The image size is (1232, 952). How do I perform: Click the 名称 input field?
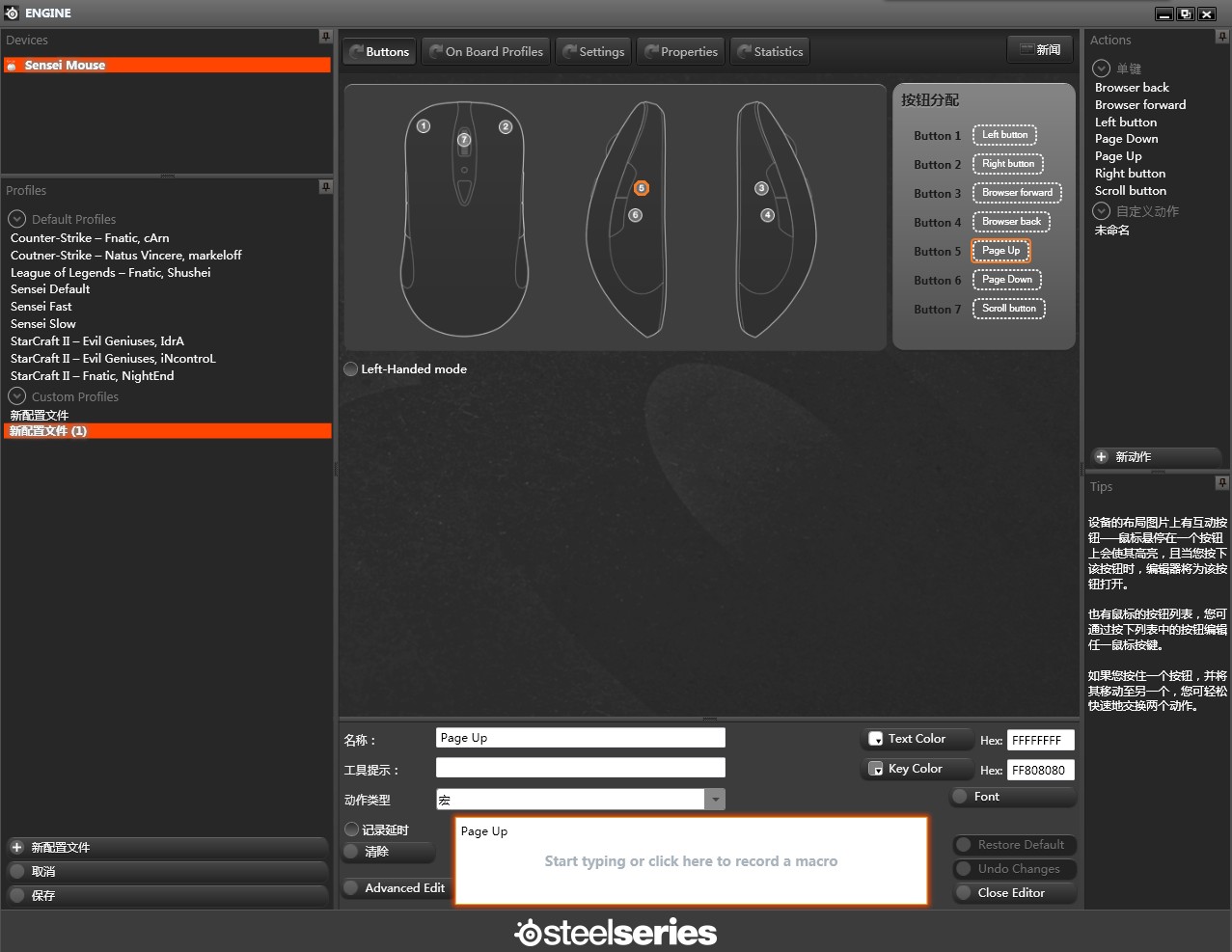point(581,738)
